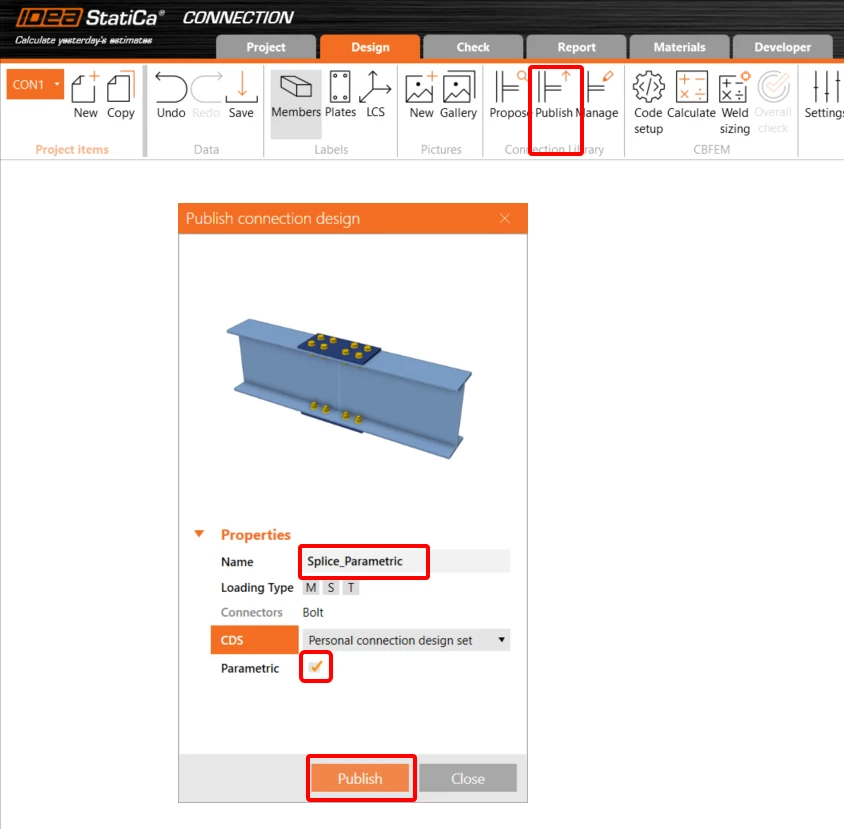The width and height of the screenshot is (844, 829).
Task: Open the pictures Gallery
Action: click(458, 95)
